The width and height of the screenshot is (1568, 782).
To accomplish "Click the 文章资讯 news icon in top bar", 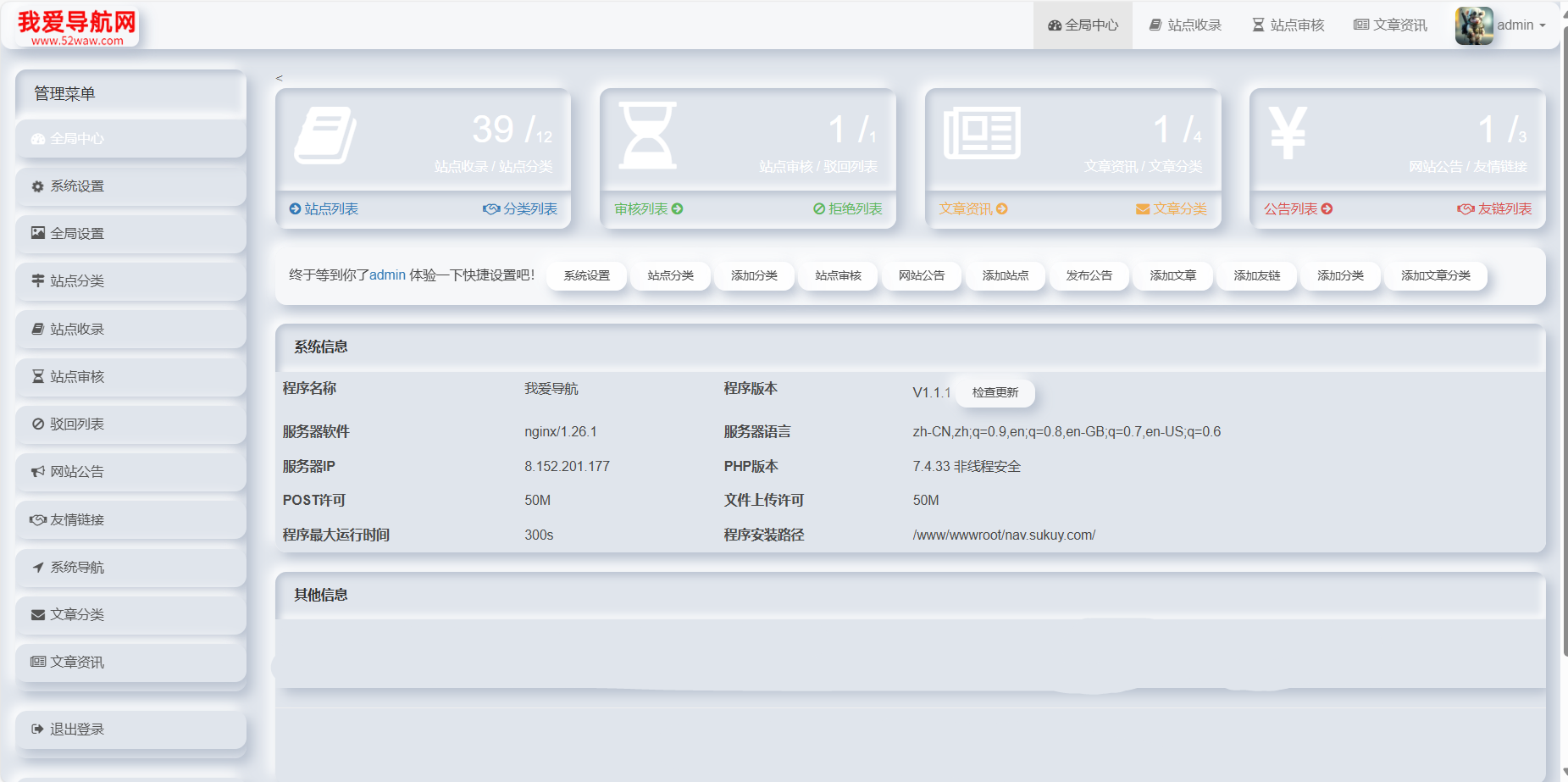I will pos(1362,25).
